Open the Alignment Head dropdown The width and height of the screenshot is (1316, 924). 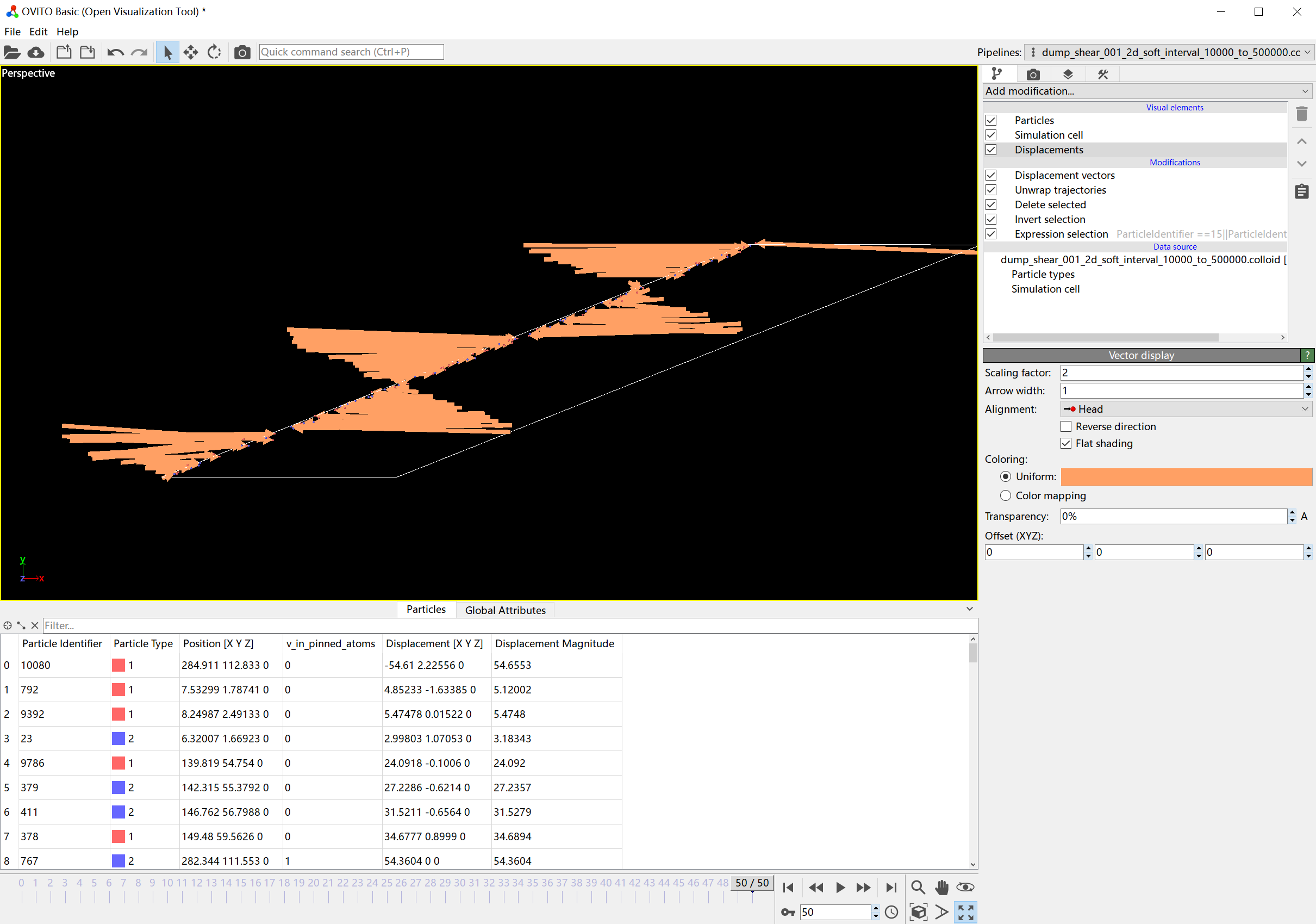[1186, 409]
